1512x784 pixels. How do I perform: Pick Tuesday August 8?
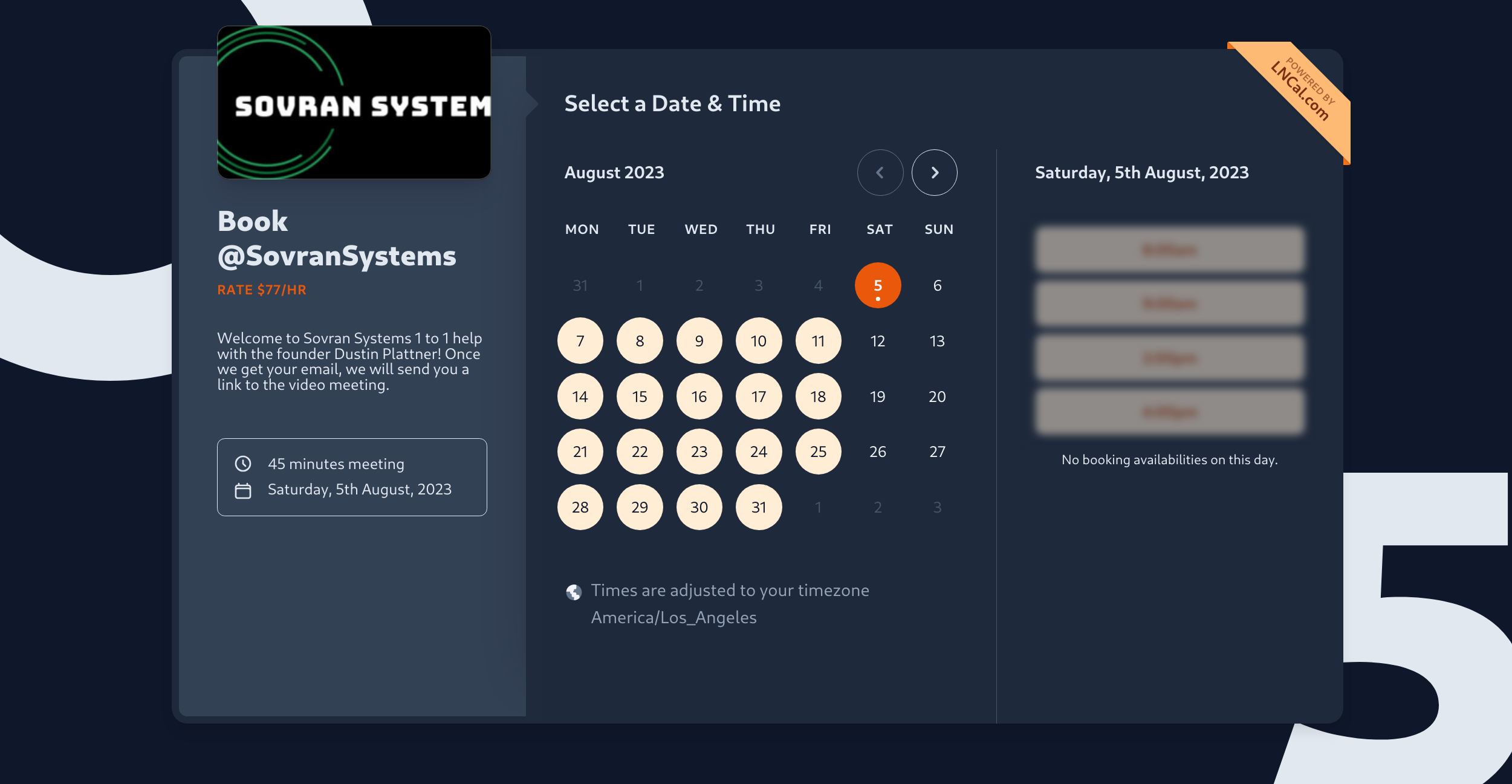(640, 341)
